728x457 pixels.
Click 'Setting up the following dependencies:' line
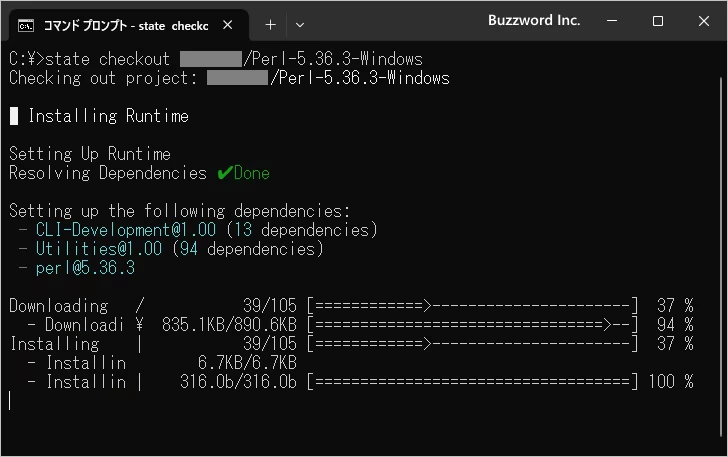point(180,211)
